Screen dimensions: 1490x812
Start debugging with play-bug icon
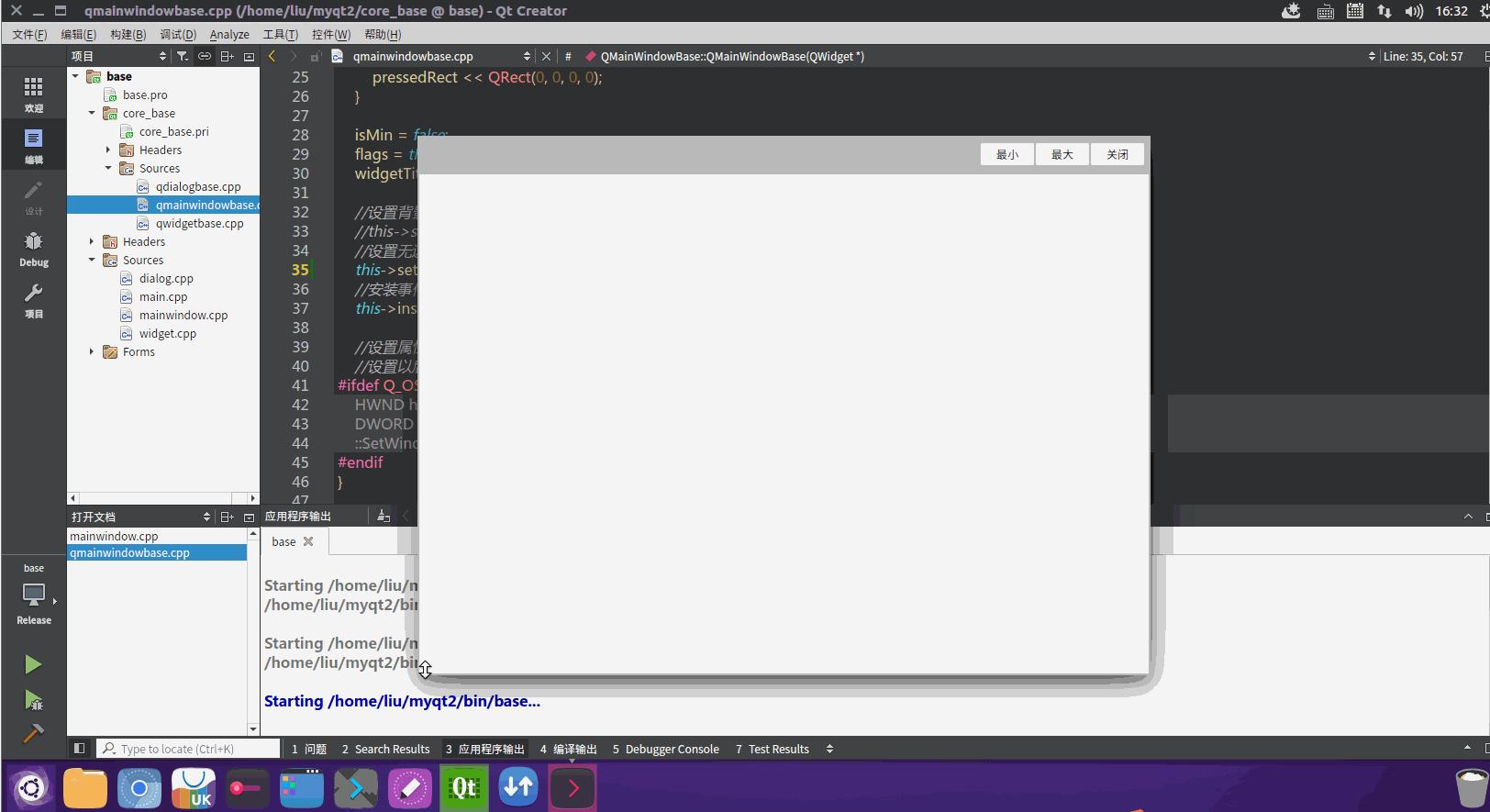(33, 701)
